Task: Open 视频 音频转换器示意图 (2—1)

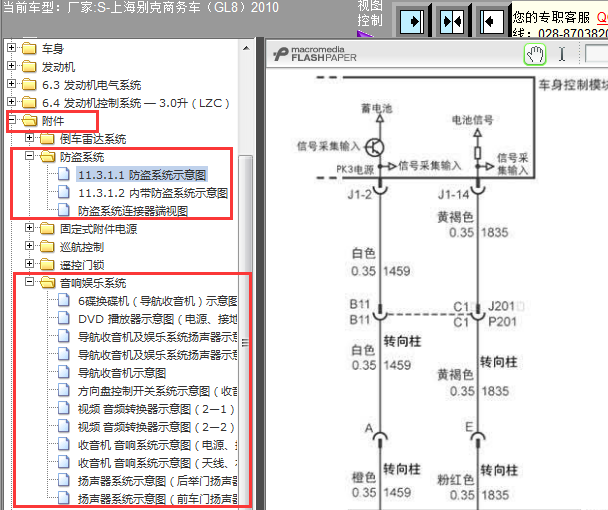Action: pos(156,409)
